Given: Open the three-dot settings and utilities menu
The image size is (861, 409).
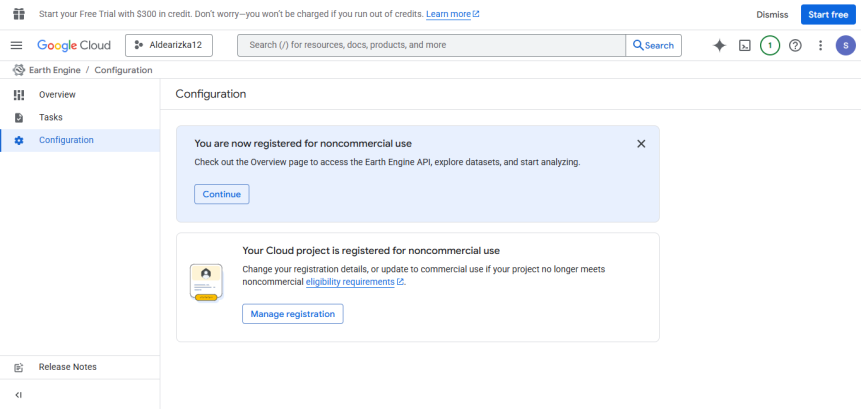Looking at the screenshot, I should pyautogui.click(x=820, y=46).
